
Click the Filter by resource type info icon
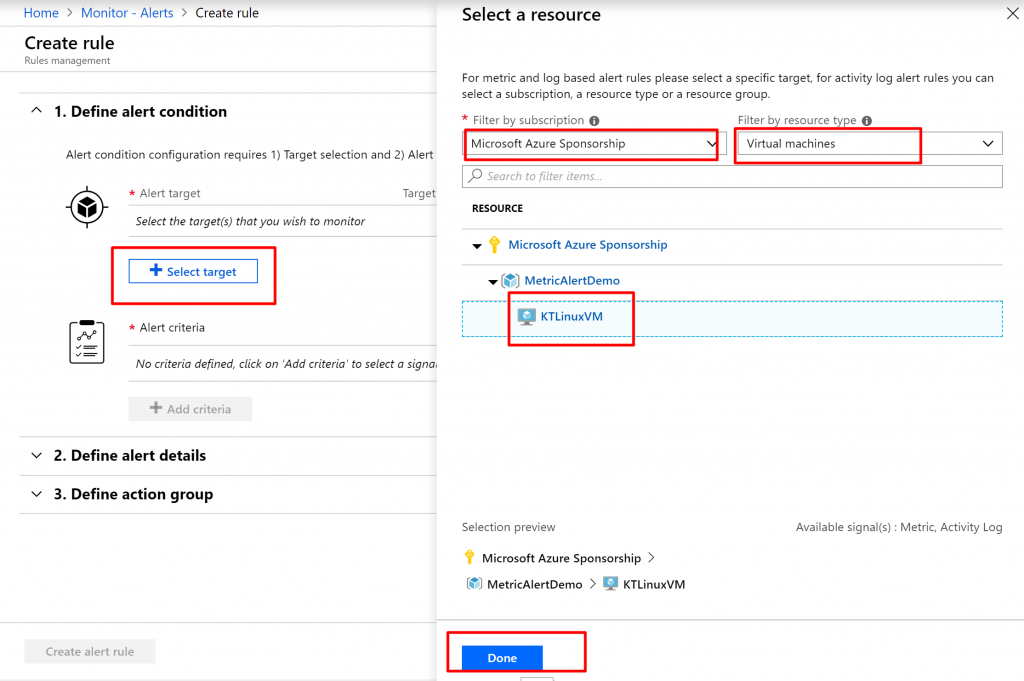[x=866, y=121]
